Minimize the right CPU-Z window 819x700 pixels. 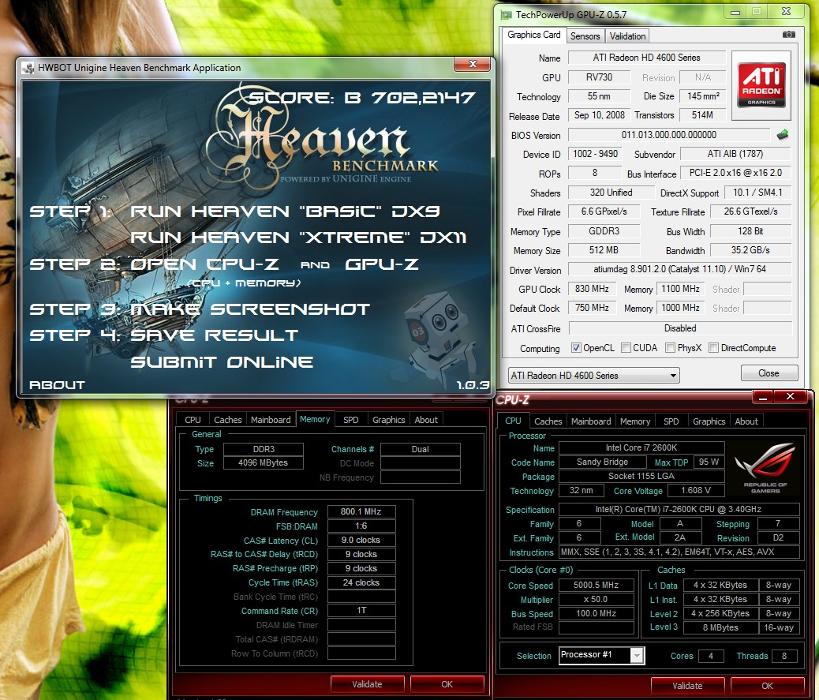coord(763,397)
